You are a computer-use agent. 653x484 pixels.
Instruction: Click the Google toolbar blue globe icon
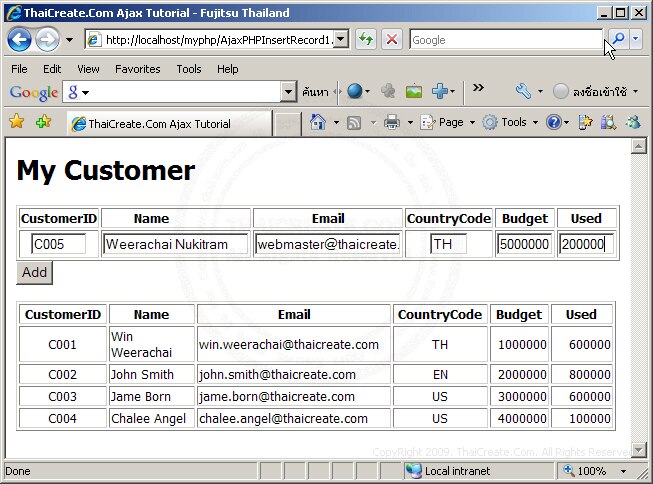(355, 91)
